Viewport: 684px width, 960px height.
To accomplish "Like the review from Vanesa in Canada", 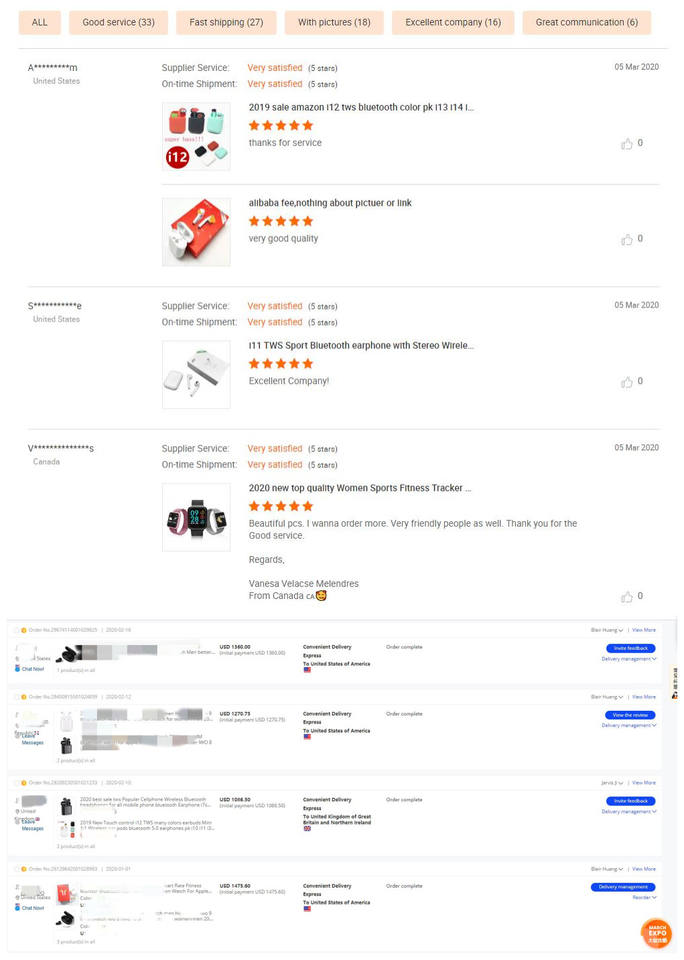I will click(x=627, y=597).
